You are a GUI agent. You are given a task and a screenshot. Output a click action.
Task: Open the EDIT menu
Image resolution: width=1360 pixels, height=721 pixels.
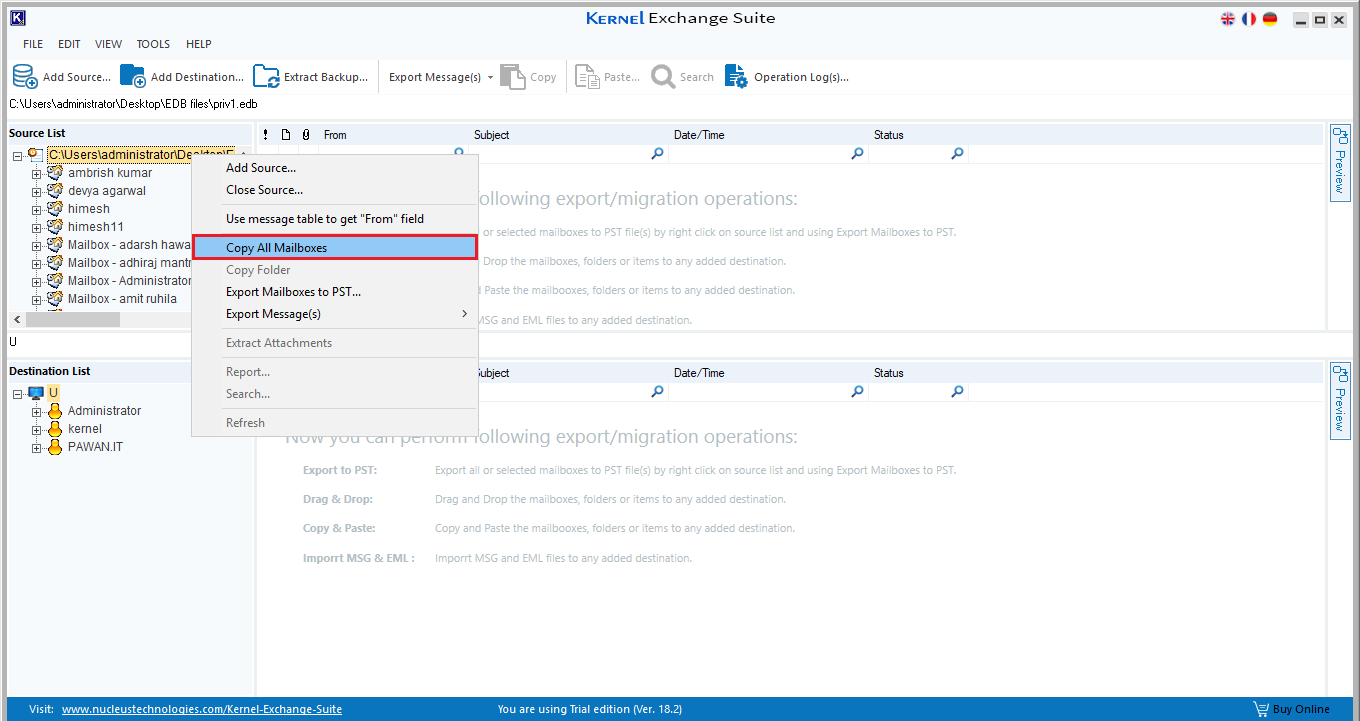pyautogui.click(x=69, y=44)
